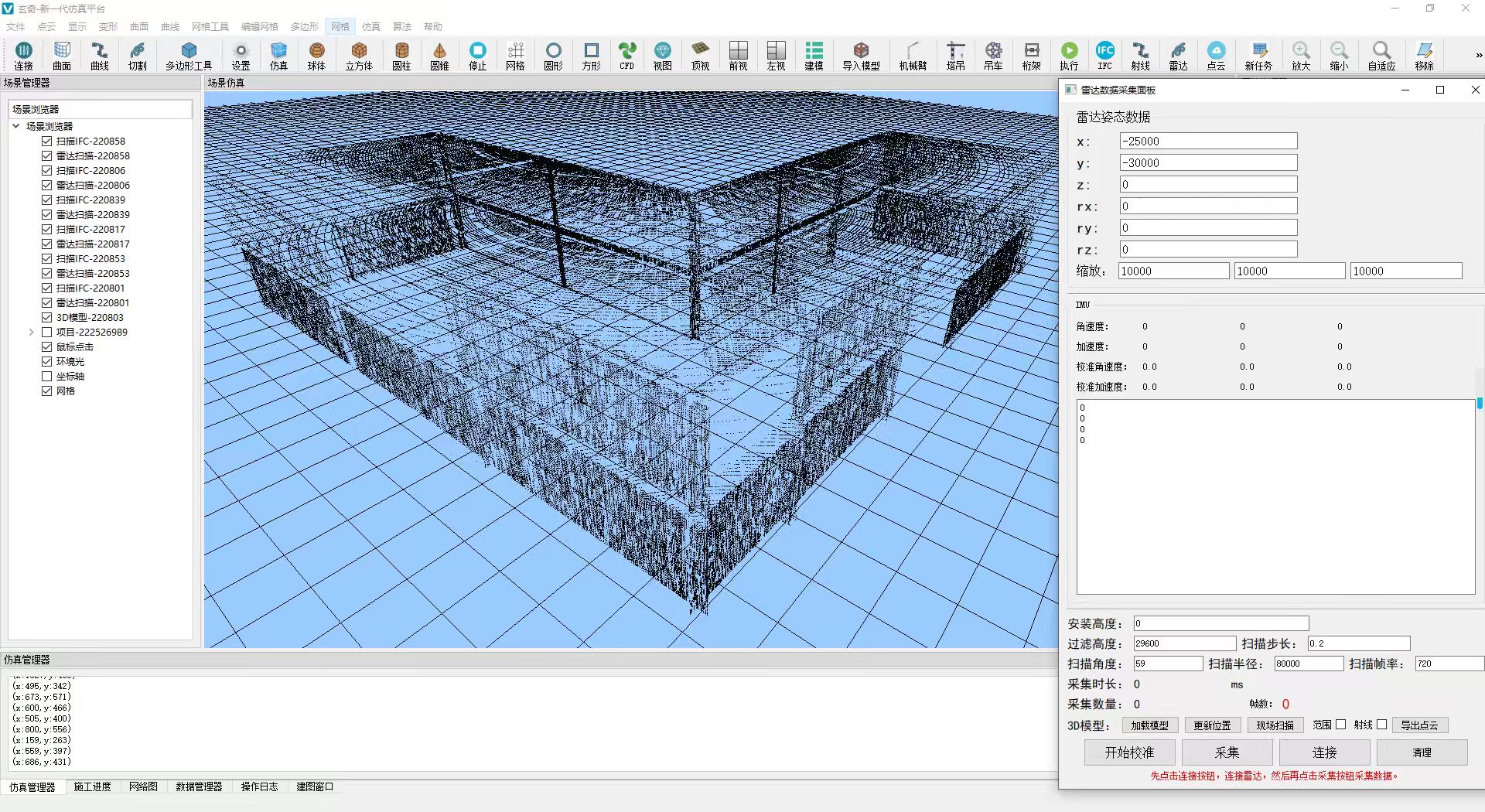This screenshot has height=812, width=1485.
Task: Open the CFD toolbar tool
Action: point(626,56)
